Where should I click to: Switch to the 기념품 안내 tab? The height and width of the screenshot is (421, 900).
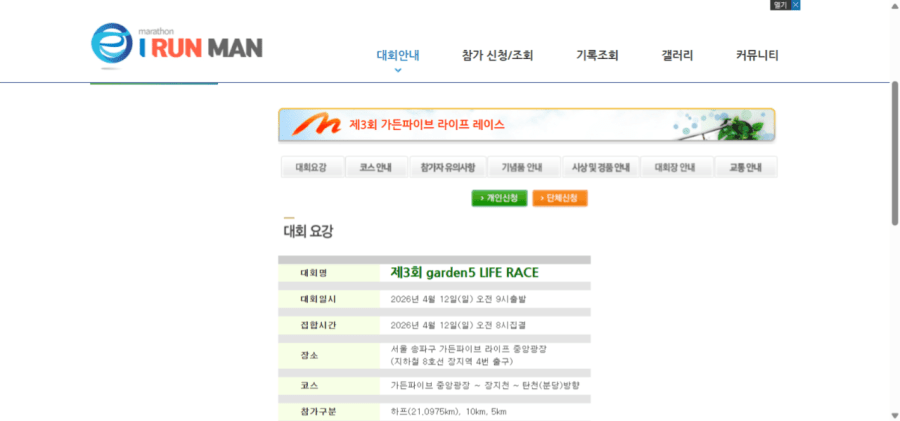tap(523, 168)
